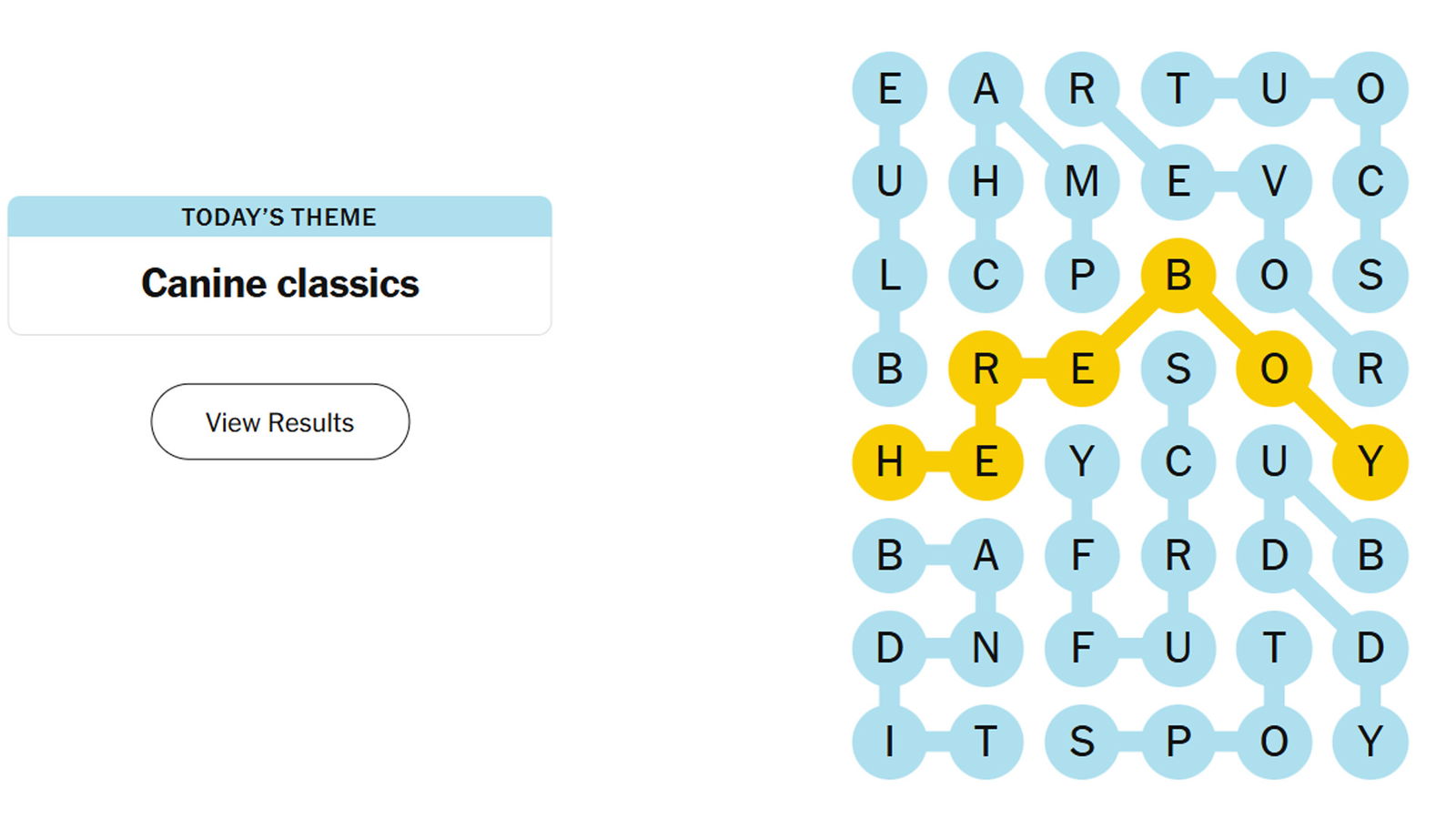The image size is (1456, 819).
Task: Click the View Results button
Action: (x=279, y=422)
